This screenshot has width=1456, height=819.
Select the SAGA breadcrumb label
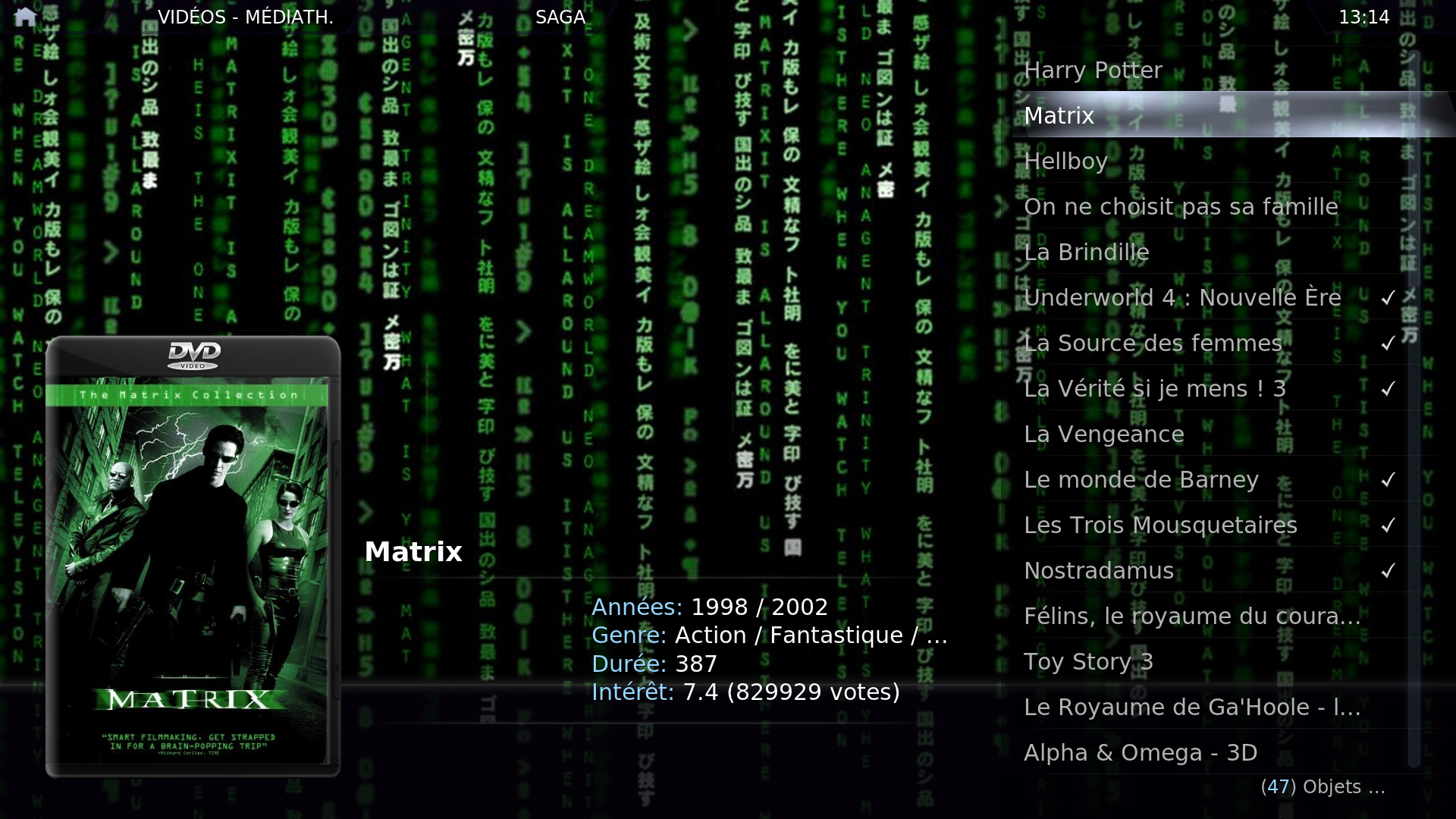coord(560,17)
